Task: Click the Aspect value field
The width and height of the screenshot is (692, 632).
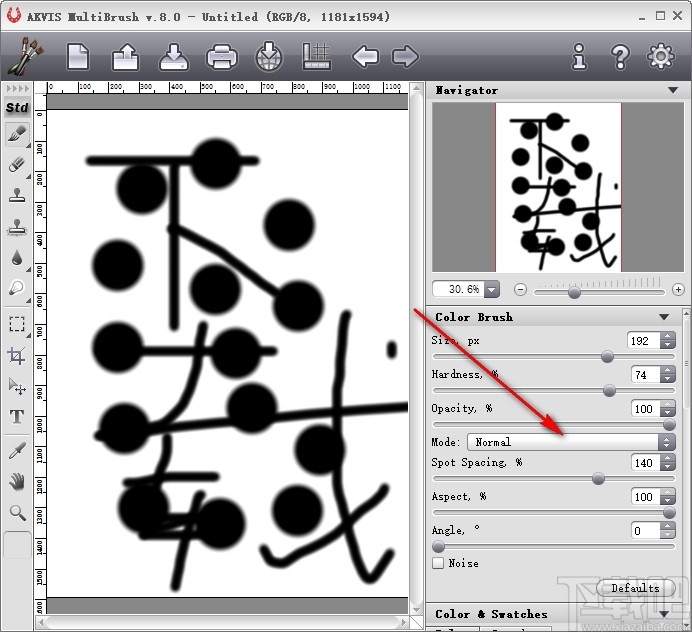Action: [x=645, y=497]
